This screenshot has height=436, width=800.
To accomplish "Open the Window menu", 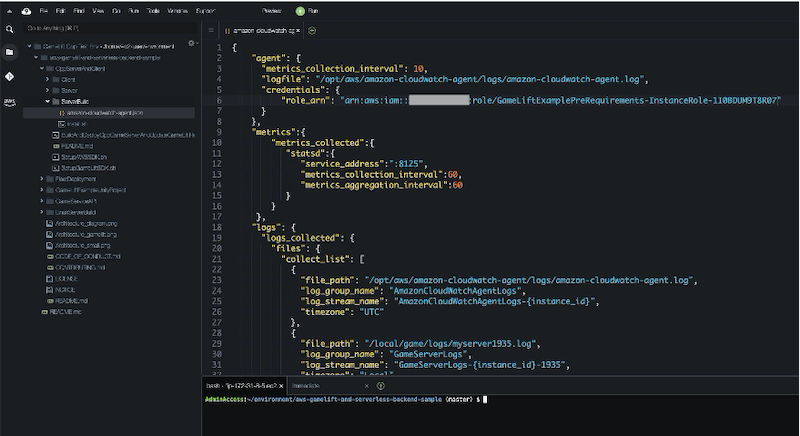I will click(178, 11).
